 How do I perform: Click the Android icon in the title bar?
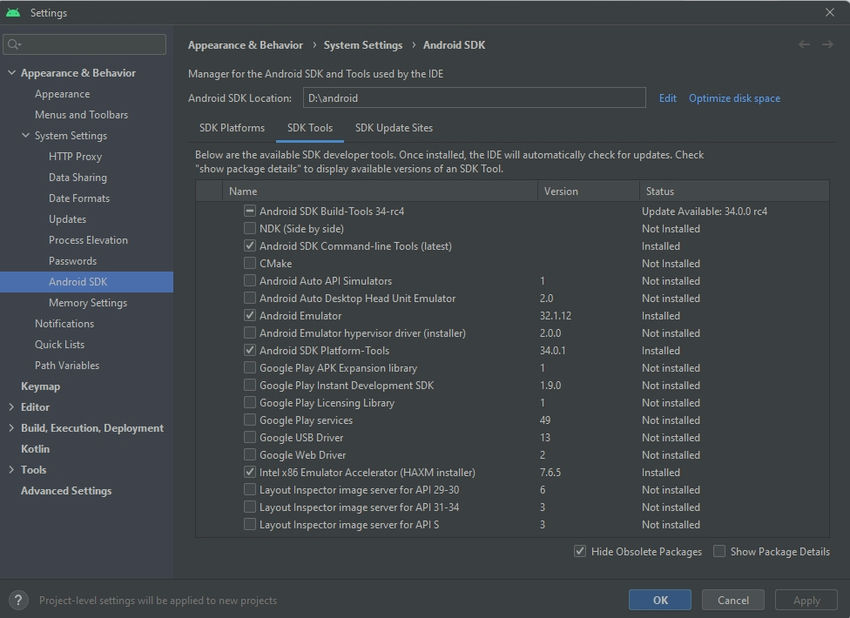(11, 12)
